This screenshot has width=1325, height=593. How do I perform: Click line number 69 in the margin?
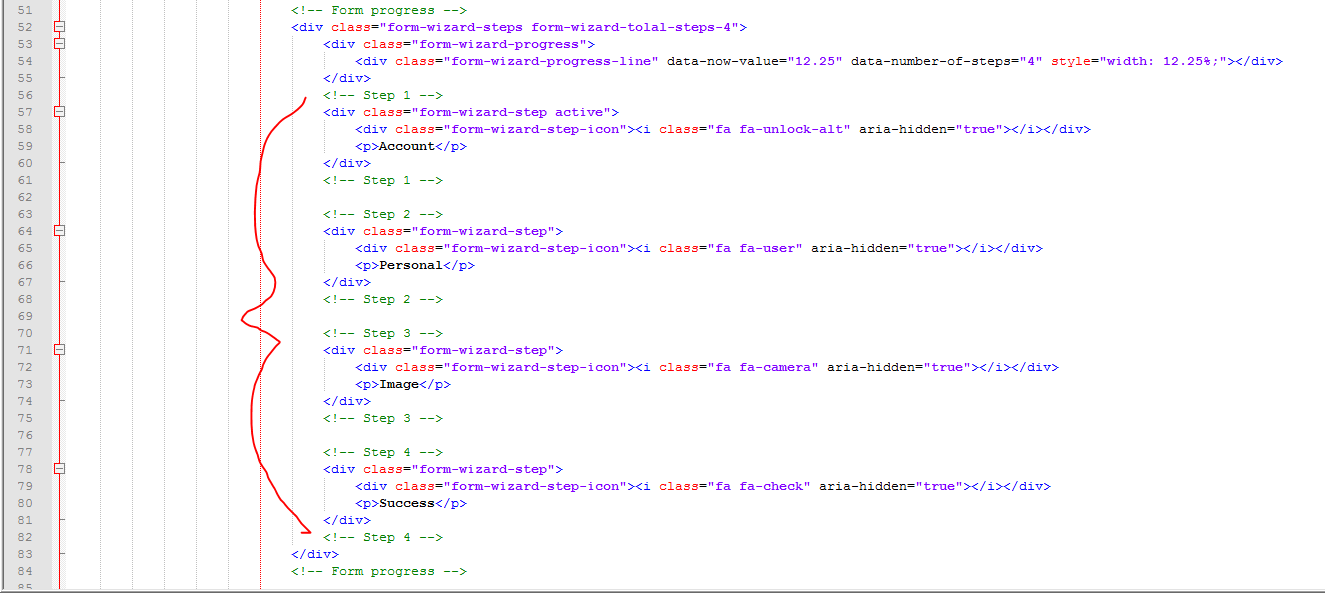point(25,316)
